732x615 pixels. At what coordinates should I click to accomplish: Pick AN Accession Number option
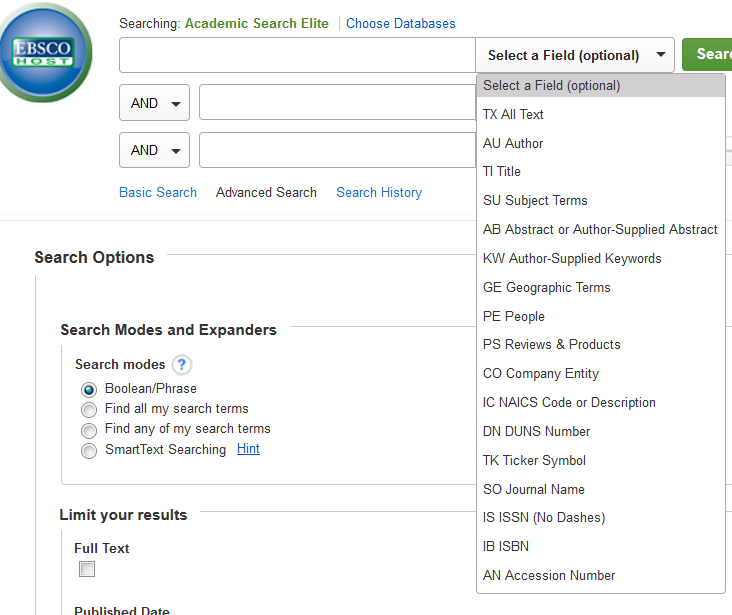point(549,576)
